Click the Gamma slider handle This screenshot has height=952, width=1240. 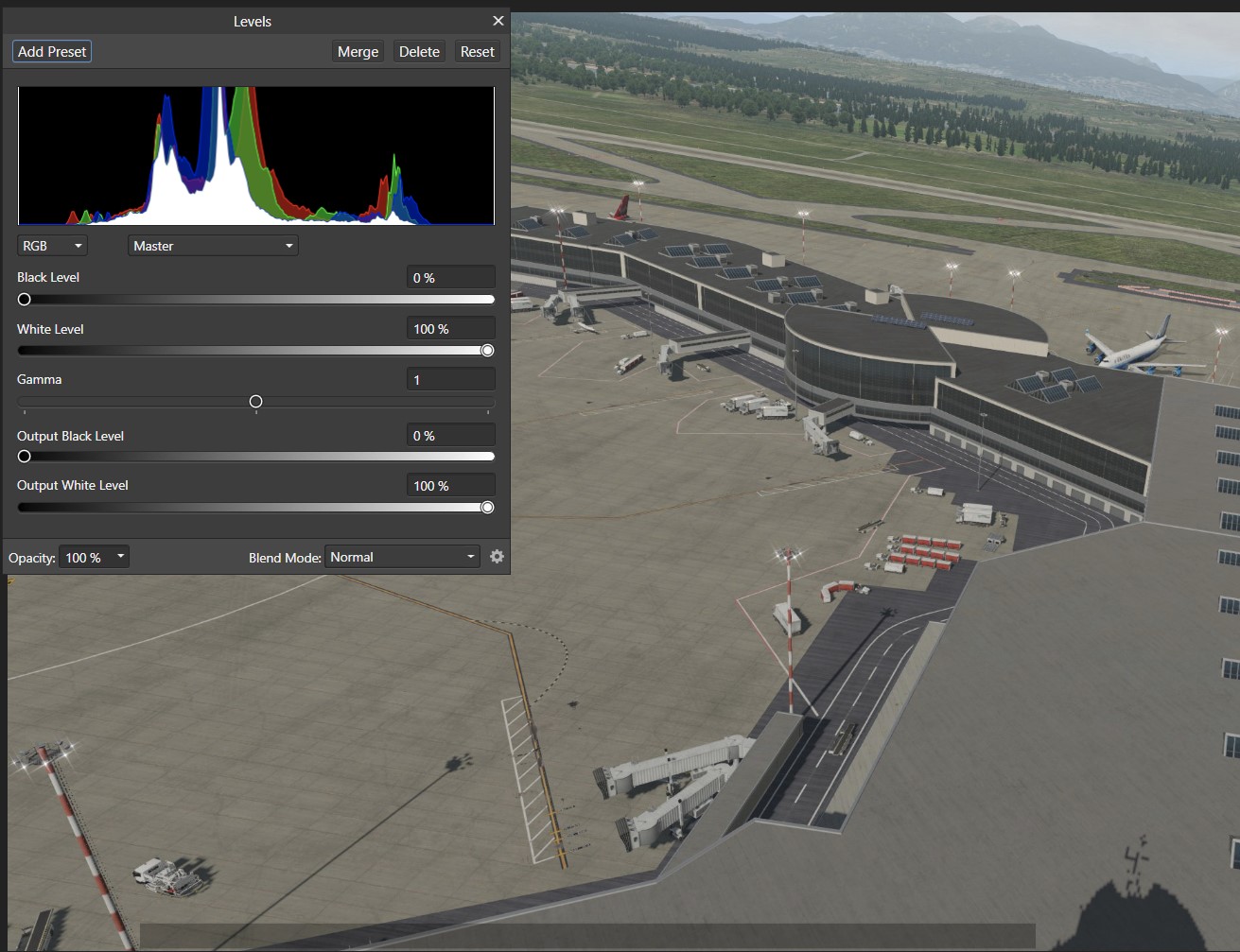pos(255,402)
